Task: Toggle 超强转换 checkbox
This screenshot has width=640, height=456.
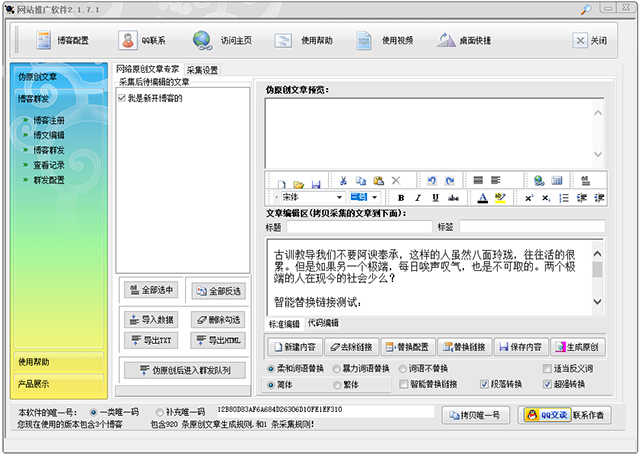Action: [547, 384]
